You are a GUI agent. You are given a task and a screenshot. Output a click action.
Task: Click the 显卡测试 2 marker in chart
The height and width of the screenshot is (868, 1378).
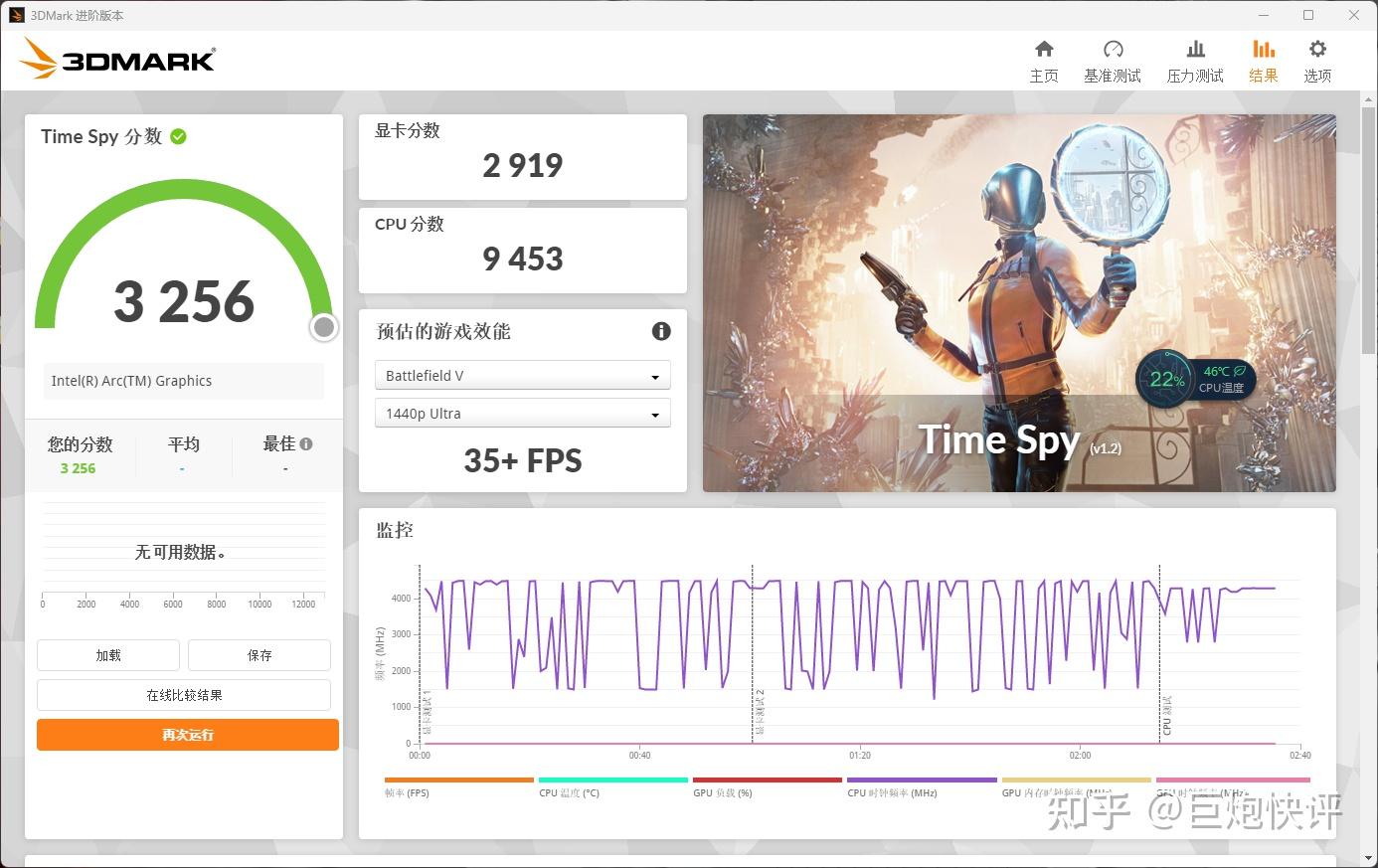760,712
